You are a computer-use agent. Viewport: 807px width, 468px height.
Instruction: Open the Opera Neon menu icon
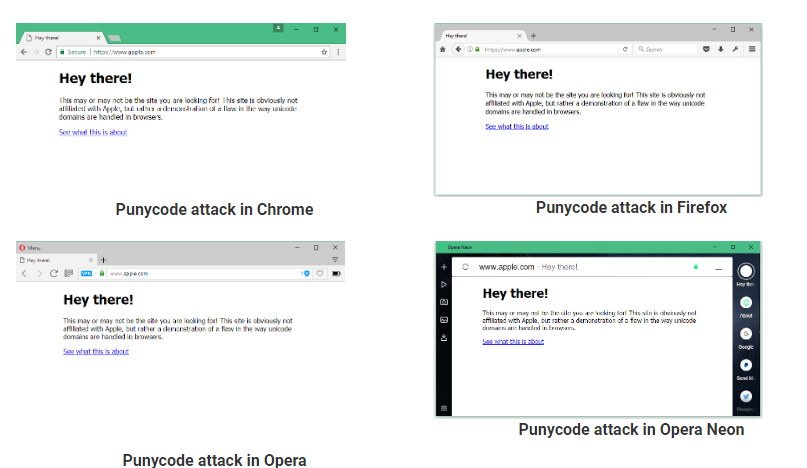pos(444,408)
